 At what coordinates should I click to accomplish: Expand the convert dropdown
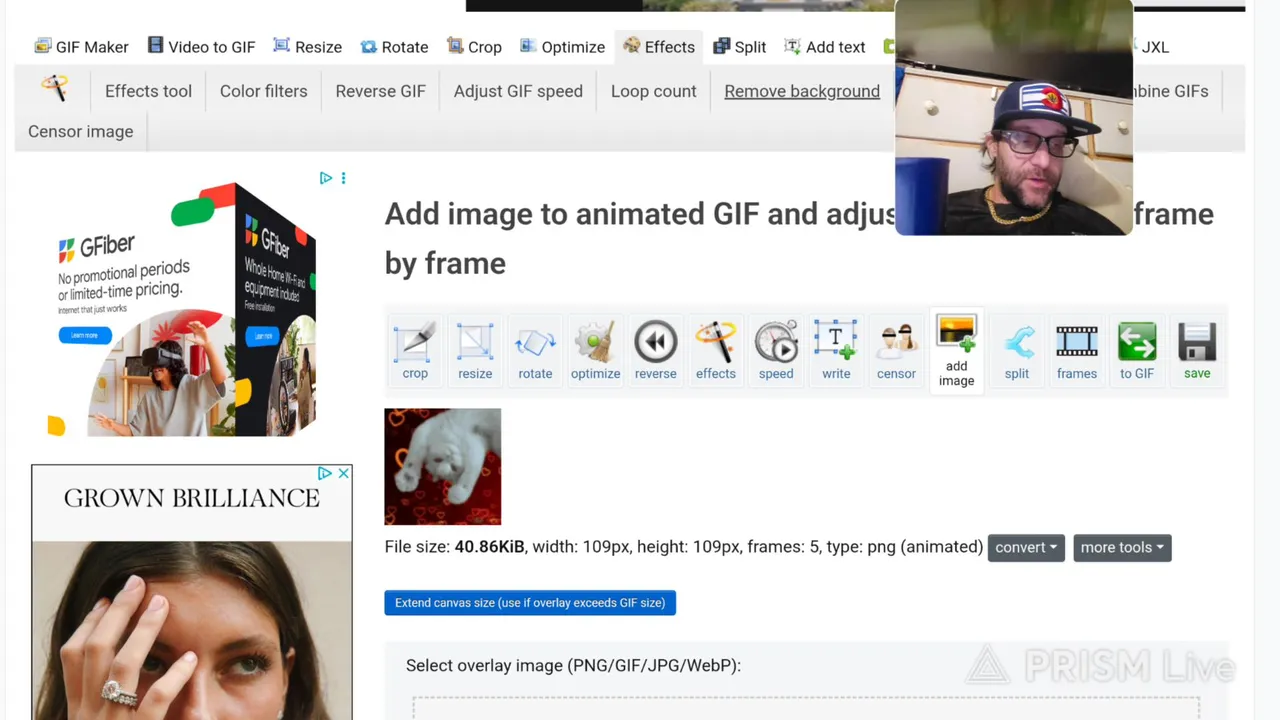click(x=1026, y=547)
